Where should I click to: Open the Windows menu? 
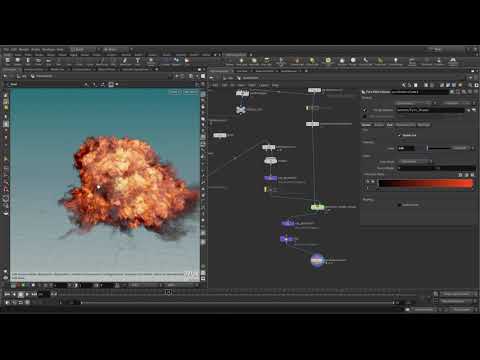click(49, 49)
